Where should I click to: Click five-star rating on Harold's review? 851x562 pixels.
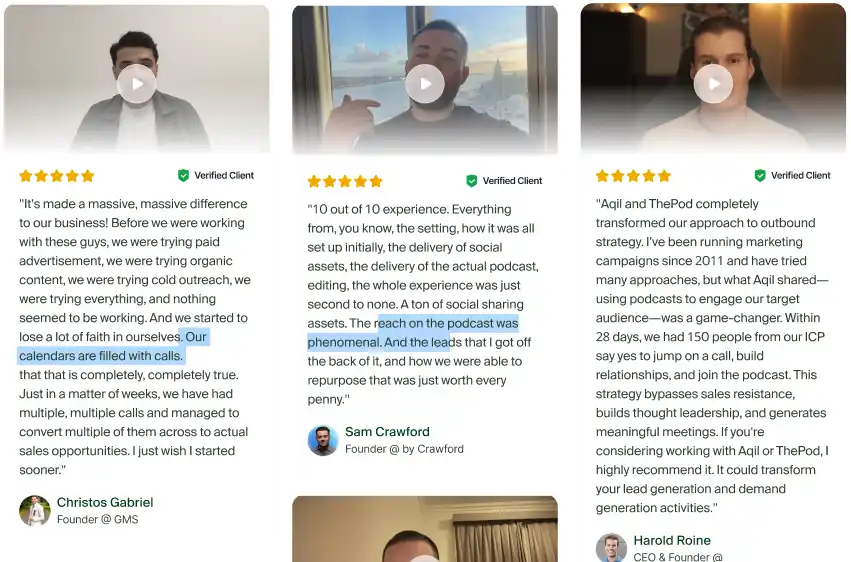(633, 176)
